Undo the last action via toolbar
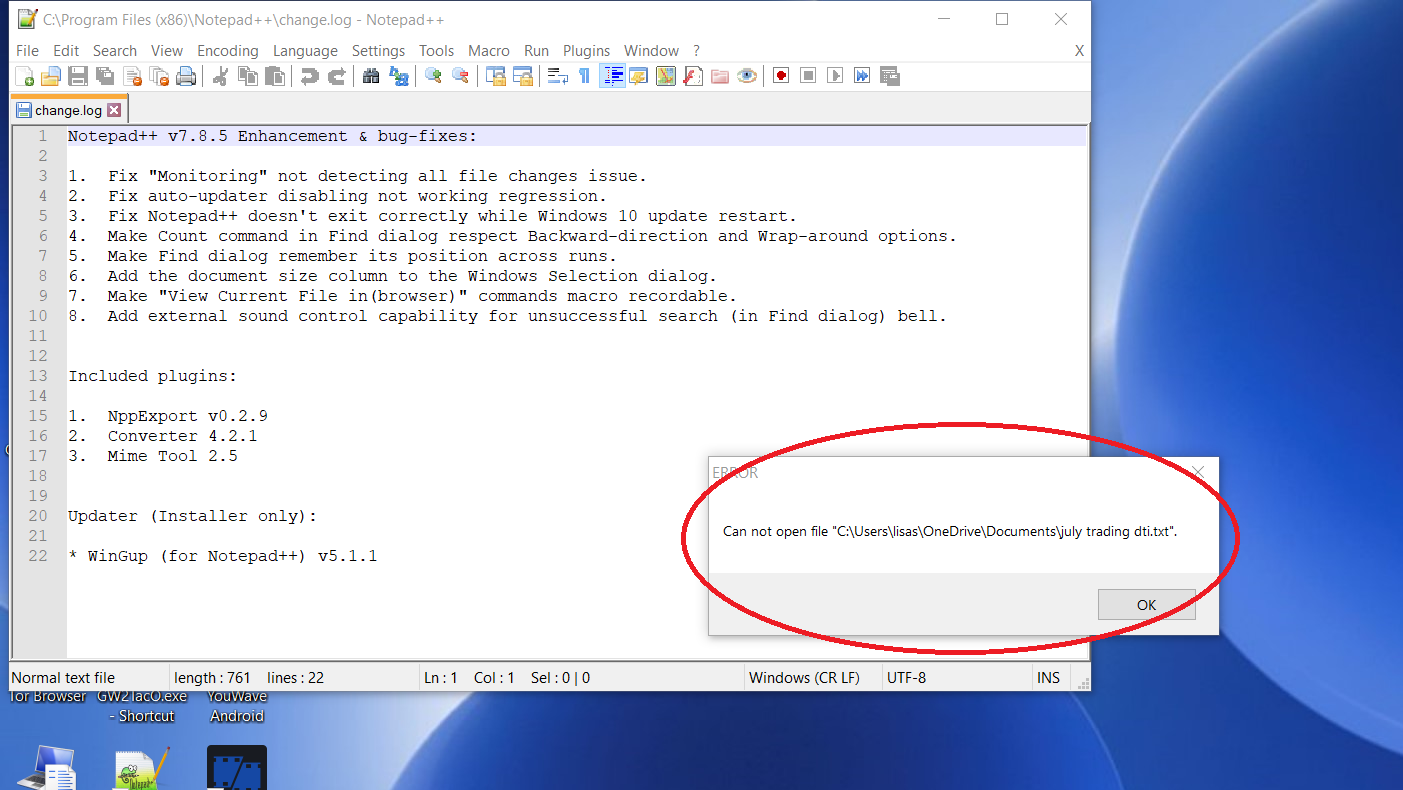The height and width of the screenshot is (790, 1403). (x=310, y=76)
